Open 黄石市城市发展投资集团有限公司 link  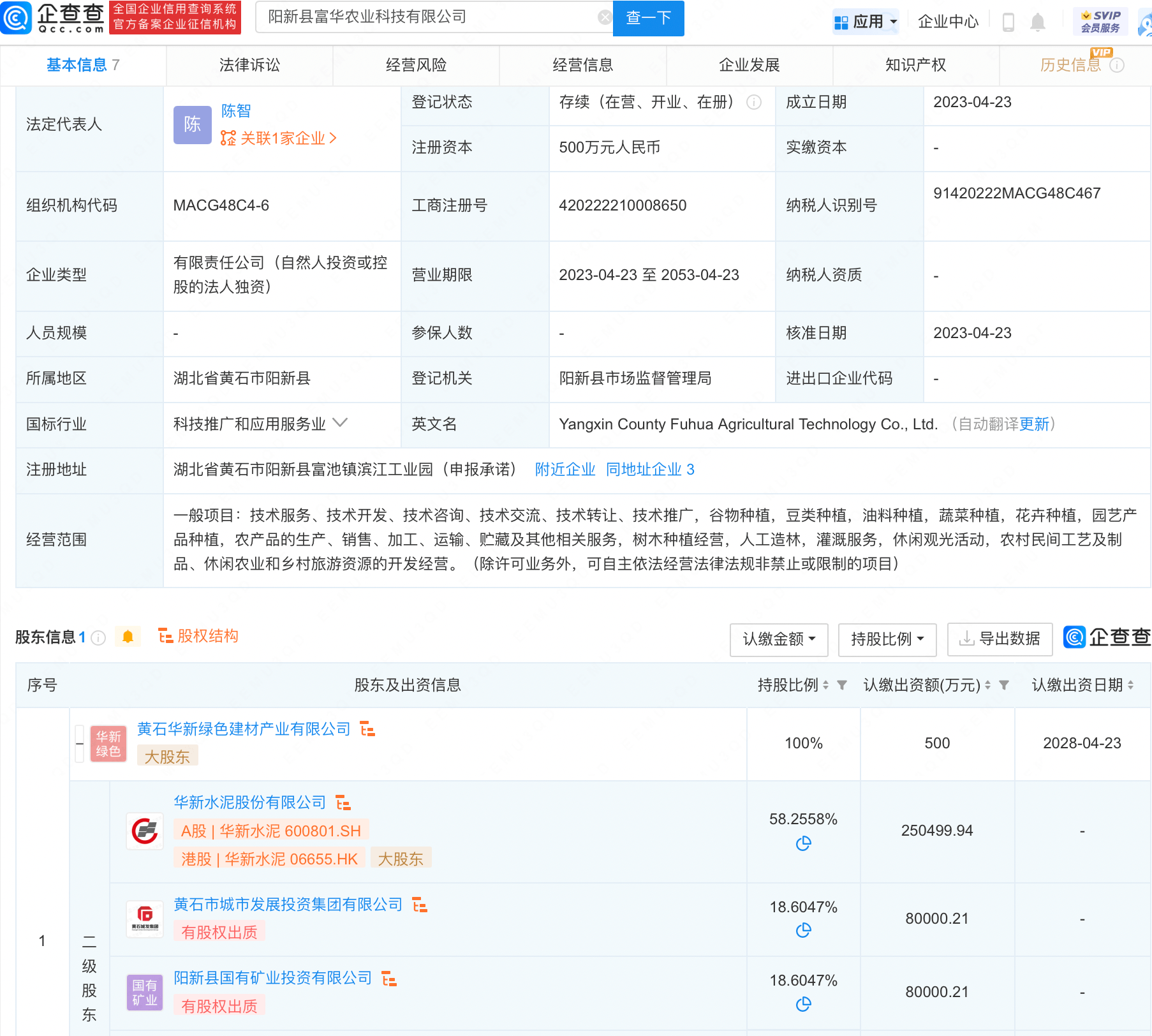288,905
